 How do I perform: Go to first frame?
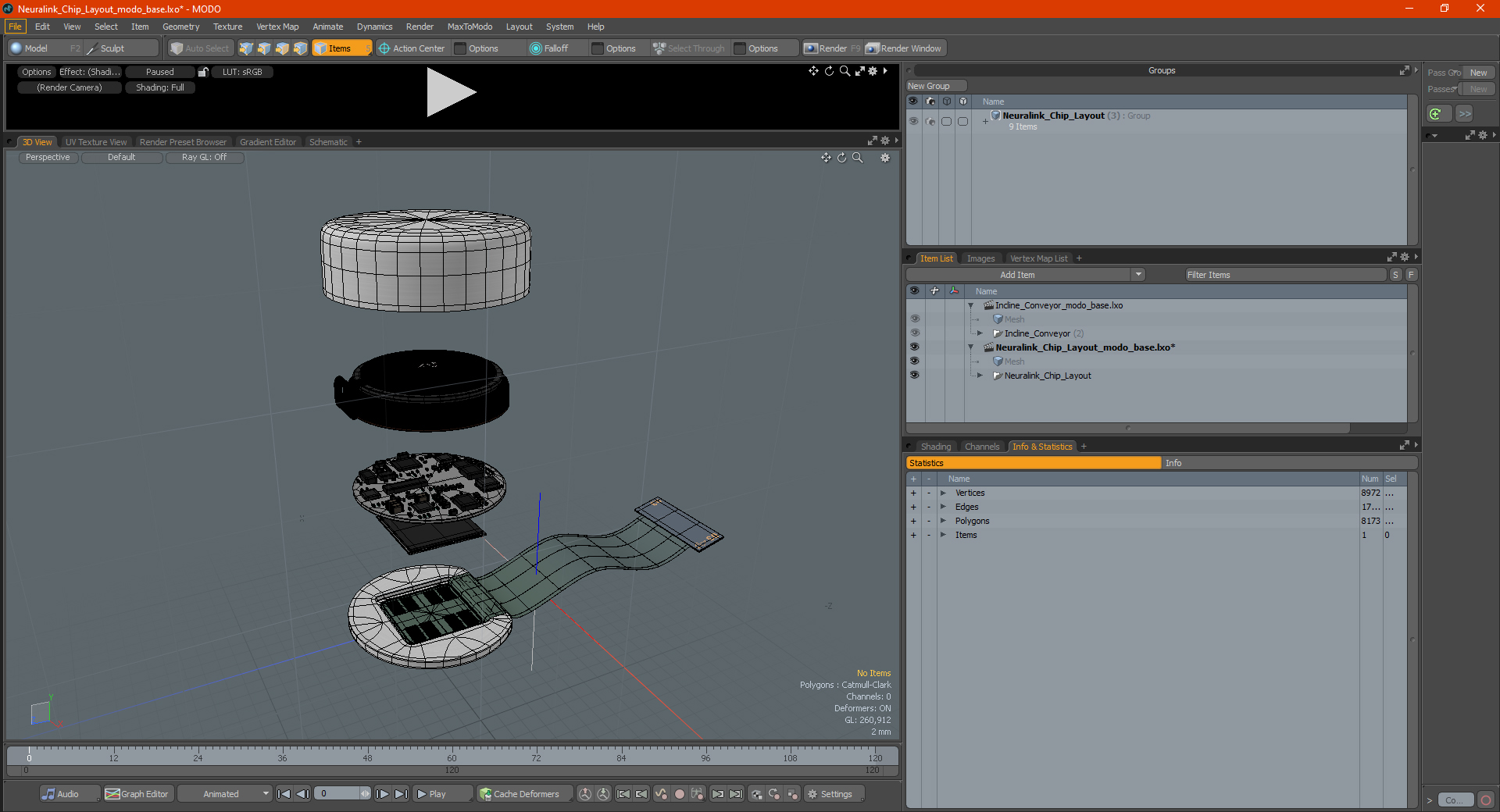(284, 794)
